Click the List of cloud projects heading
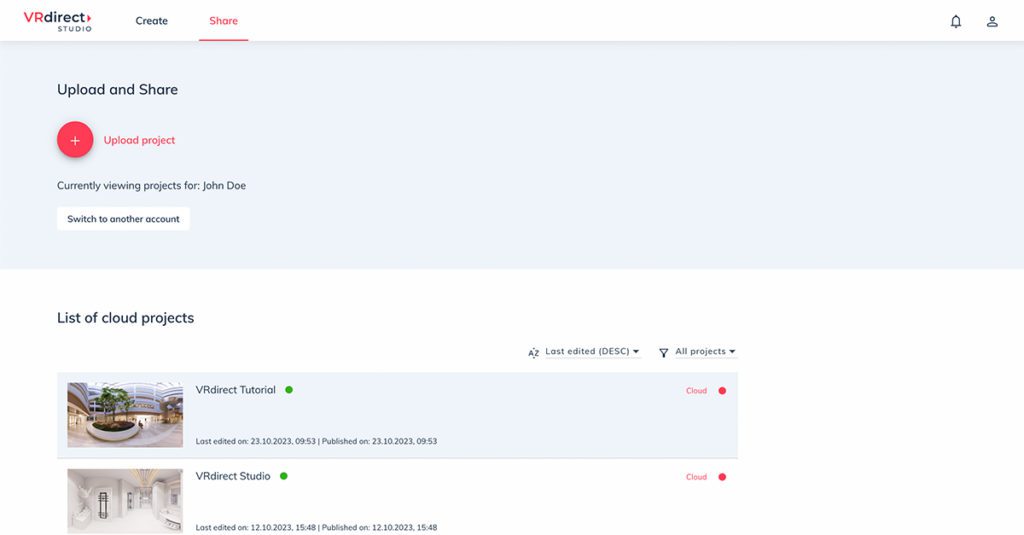This screenshot has height=535, width=1024. pyautogui.click(x=125, y=318)
